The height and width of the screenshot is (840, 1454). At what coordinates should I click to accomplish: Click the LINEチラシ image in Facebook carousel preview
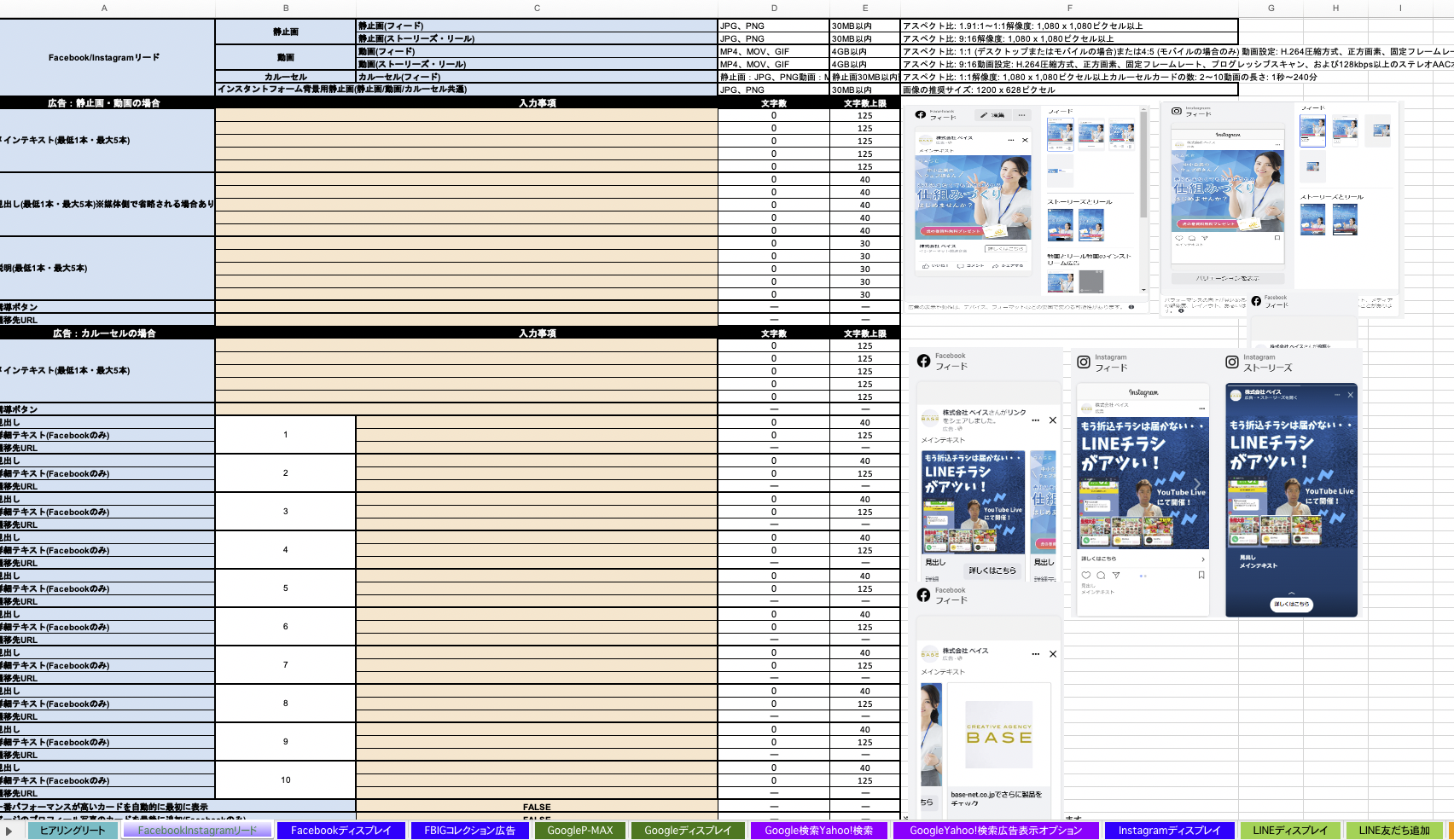click(973, 502)
